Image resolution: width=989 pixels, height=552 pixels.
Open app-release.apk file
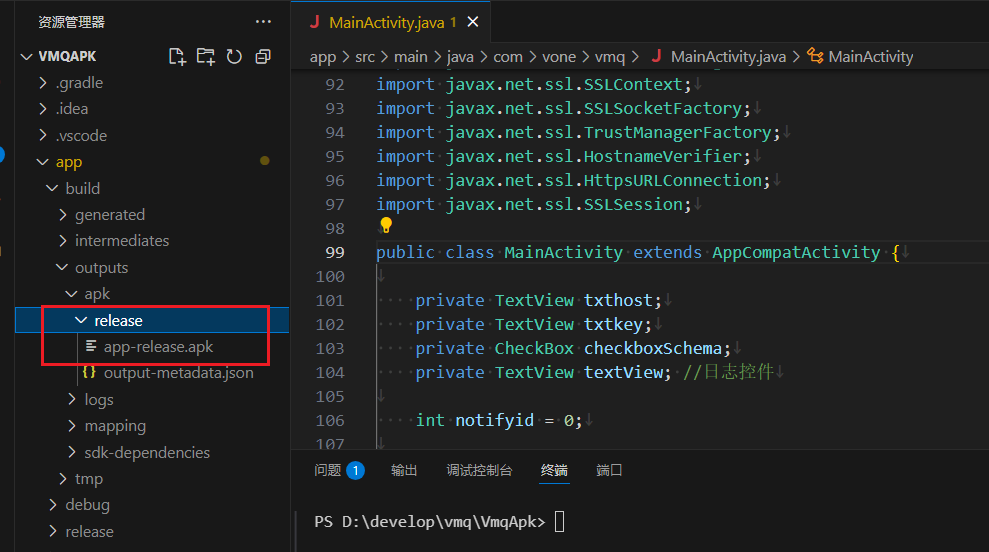tap(158, 346)
